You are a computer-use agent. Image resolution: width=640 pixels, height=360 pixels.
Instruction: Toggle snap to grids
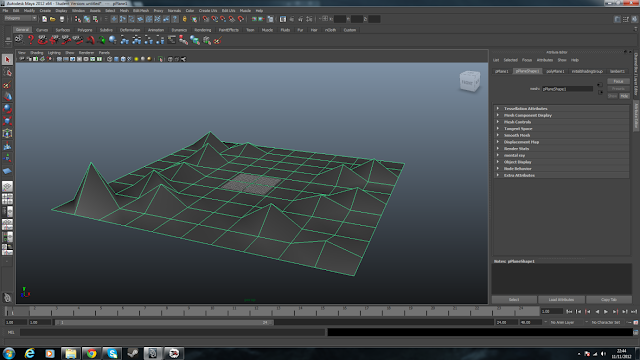pyautogui.click(x=206, y=19)
